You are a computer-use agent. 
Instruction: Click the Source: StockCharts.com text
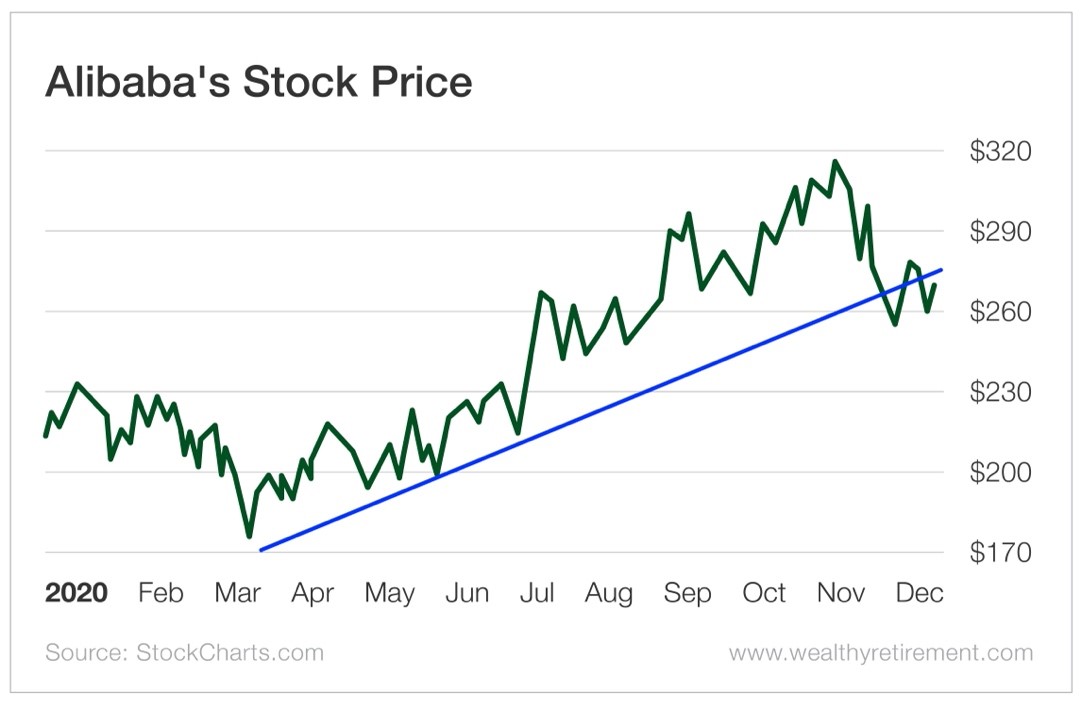[x=185, y=653]
